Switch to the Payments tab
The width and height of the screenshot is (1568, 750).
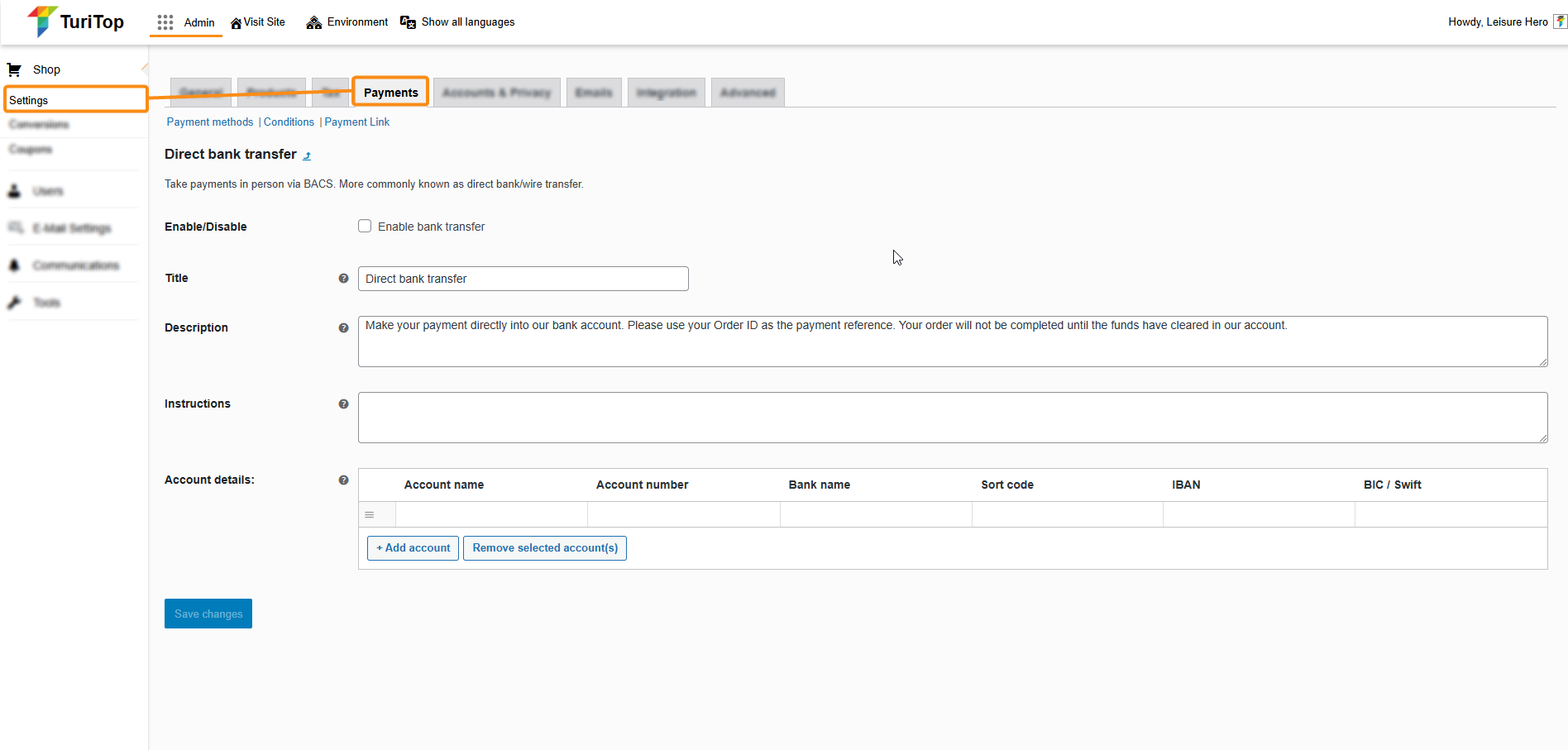(390, 93)
